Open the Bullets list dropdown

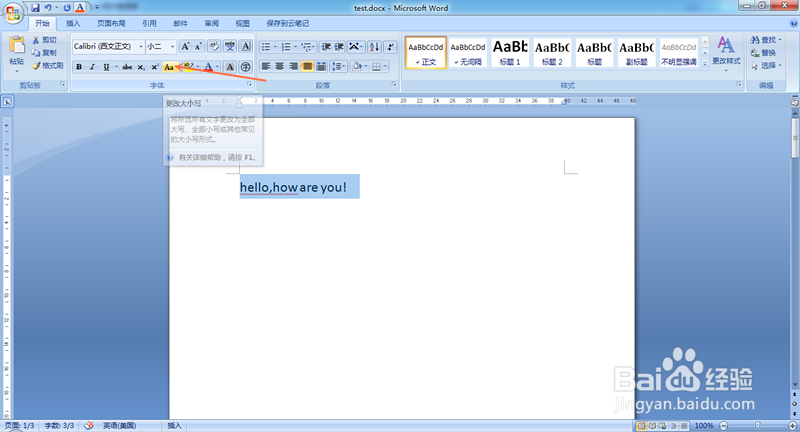pos(275,47)
